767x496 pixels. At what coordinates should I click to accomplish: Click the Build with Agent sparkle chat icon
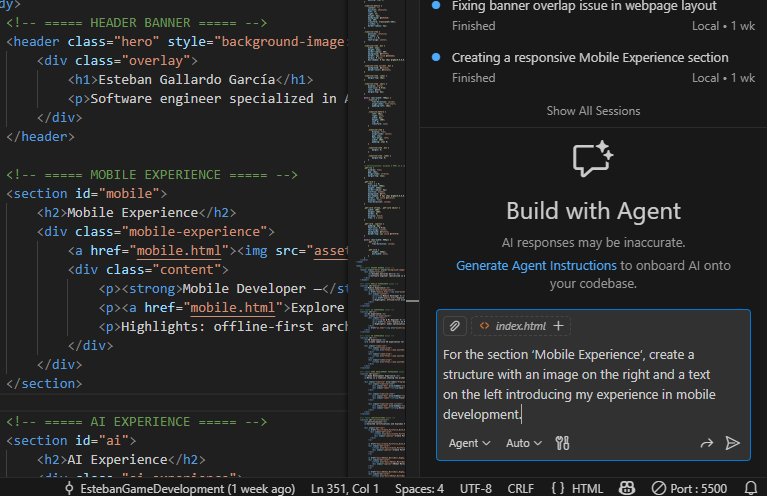click(x=592, y=160)
